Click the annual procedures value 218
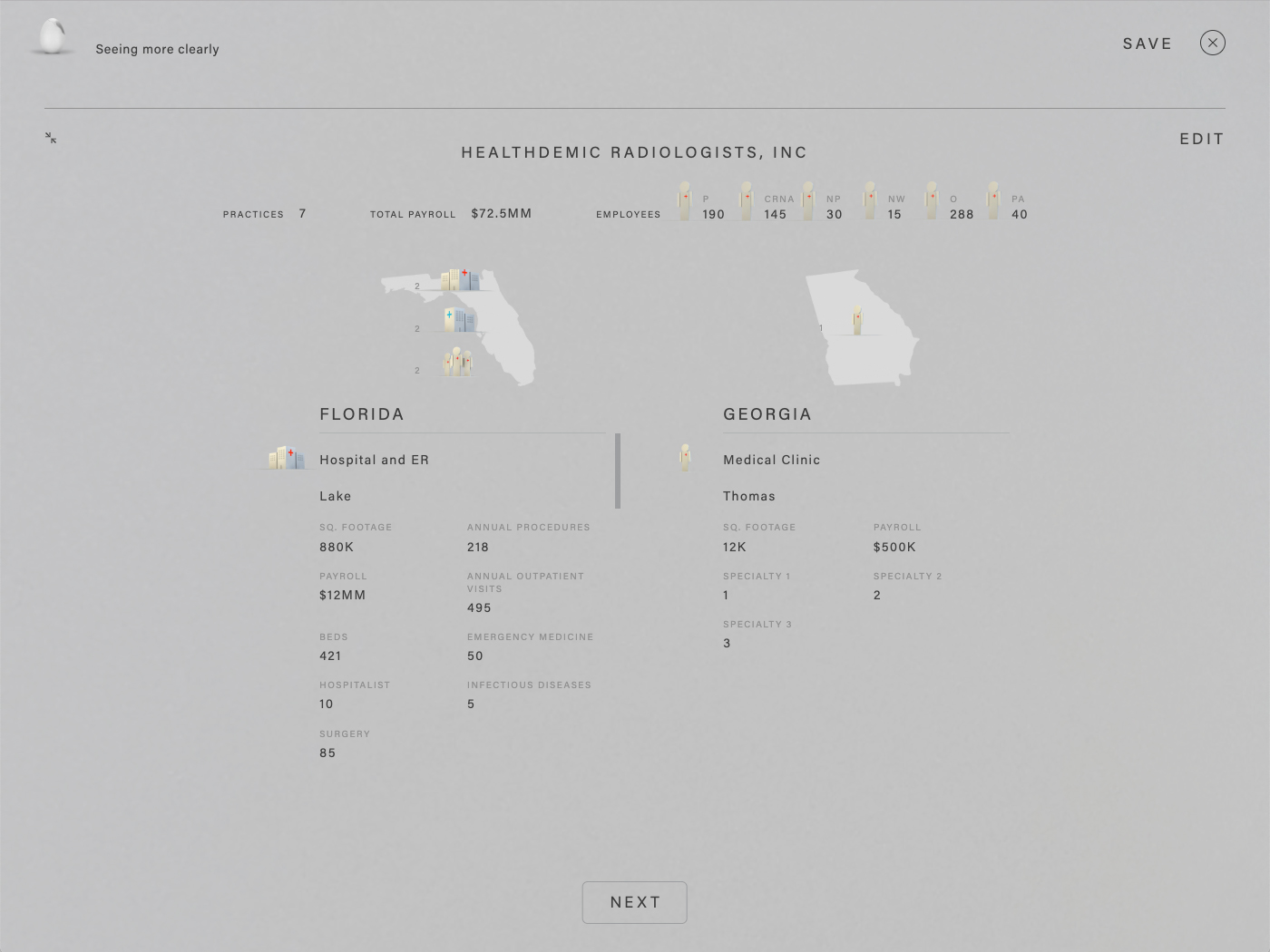 478,547
